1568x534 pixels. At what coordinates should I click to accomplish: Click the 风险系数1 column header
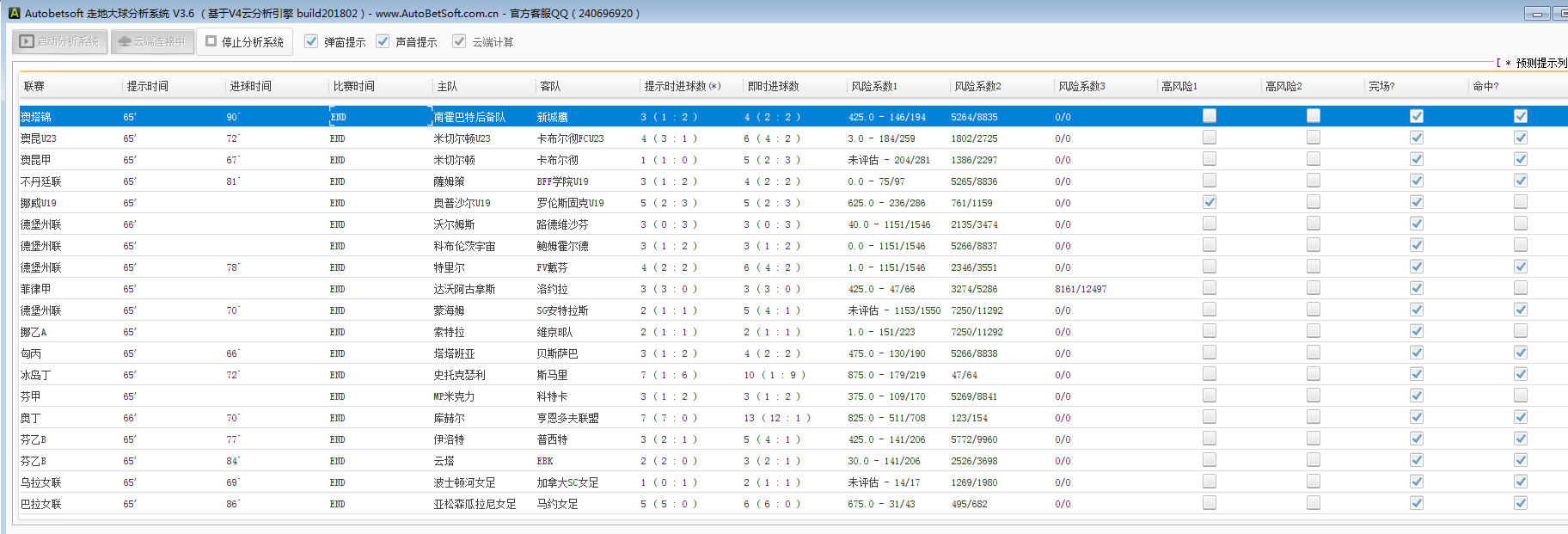pos(874,86)
